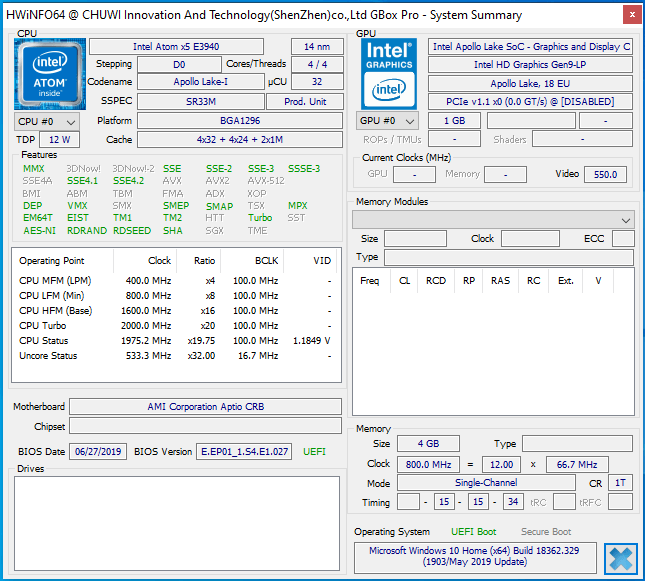Click the Intel Atom inside CPU logo
645x581 pixels.
[50, 74]
